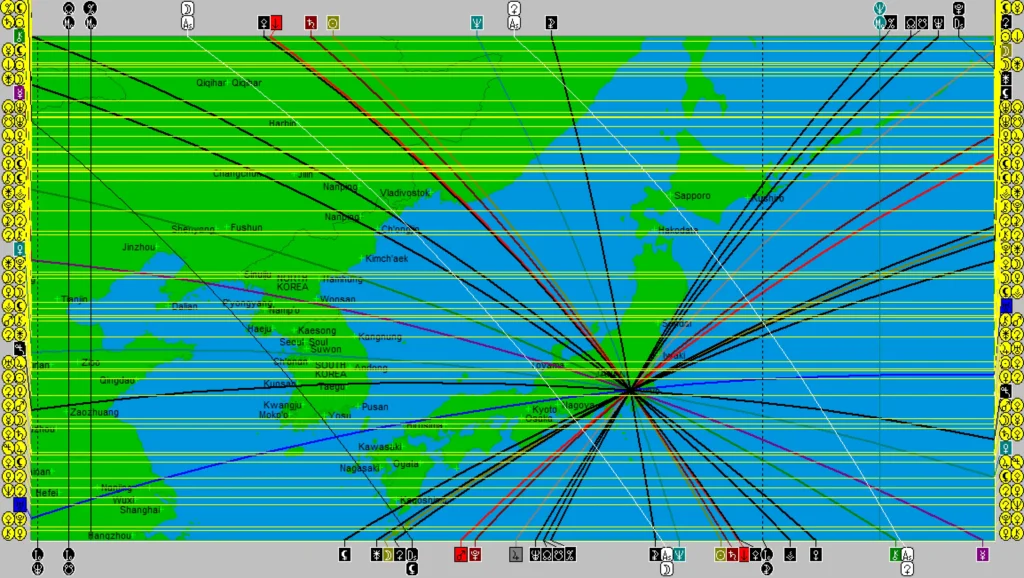Screen dimensions: 1024x578
Task: Select the Shanghai city label
Action: (x=140, y=509)
